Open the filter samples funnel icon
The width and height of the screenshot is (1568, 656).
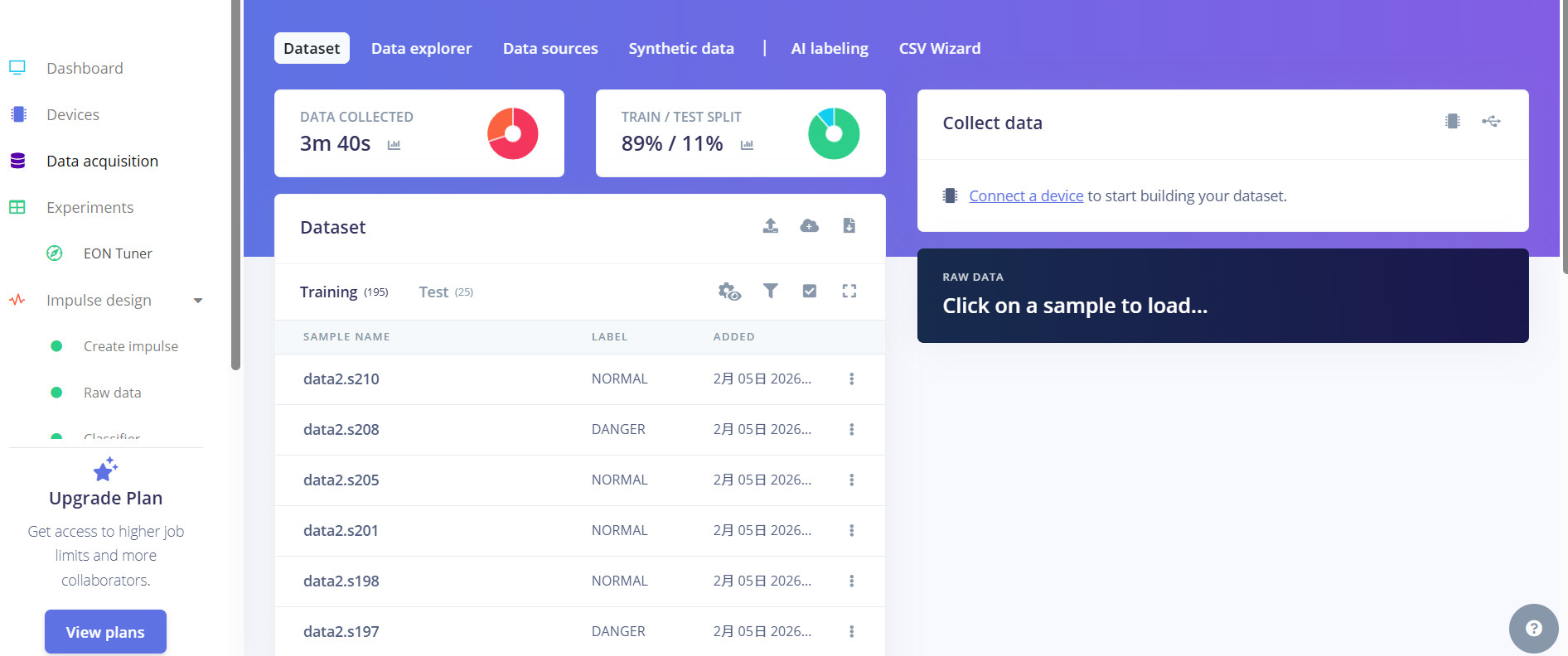[770, 291]
